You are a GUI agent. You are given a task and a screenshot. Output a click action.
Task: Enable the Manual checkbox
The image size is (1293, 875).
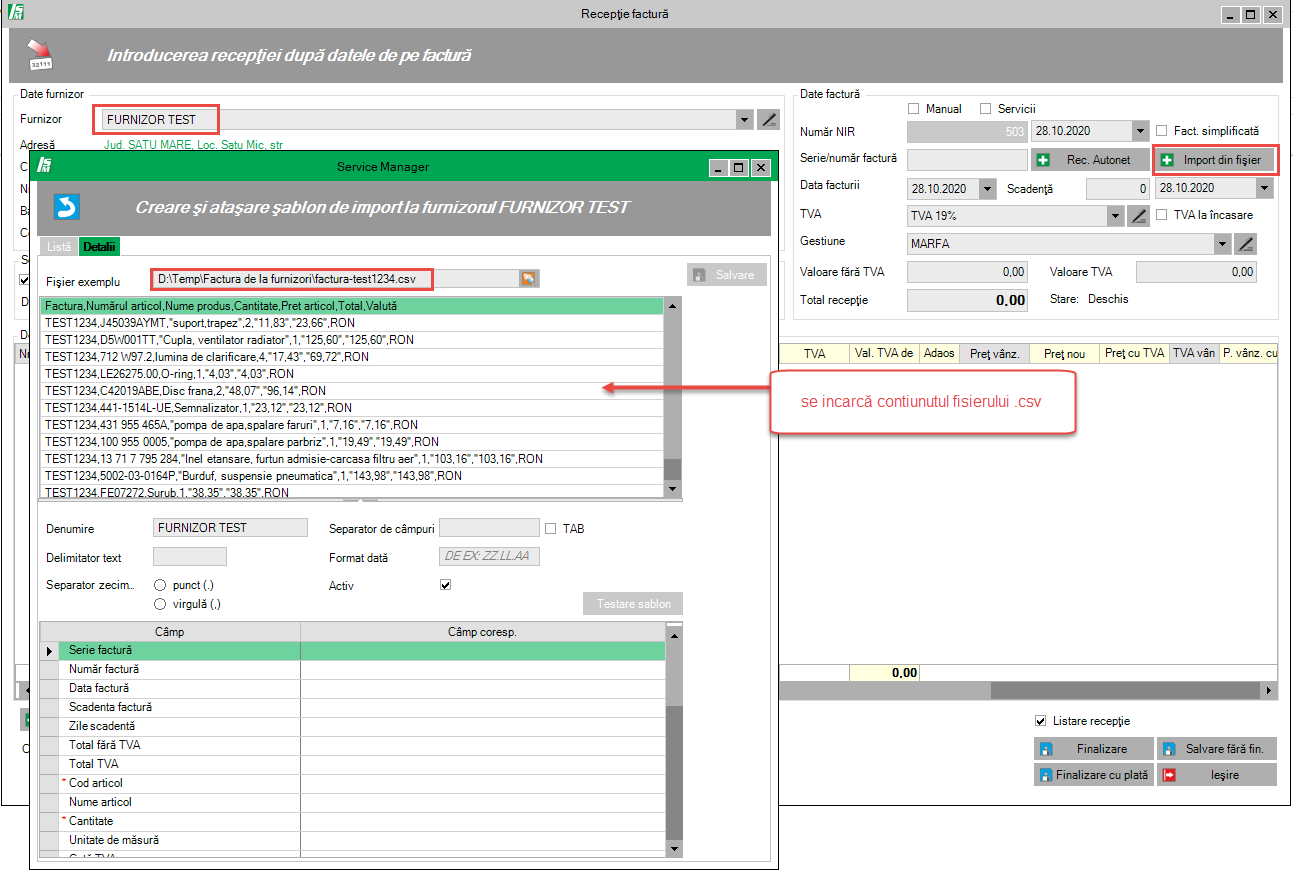(913, 109)
